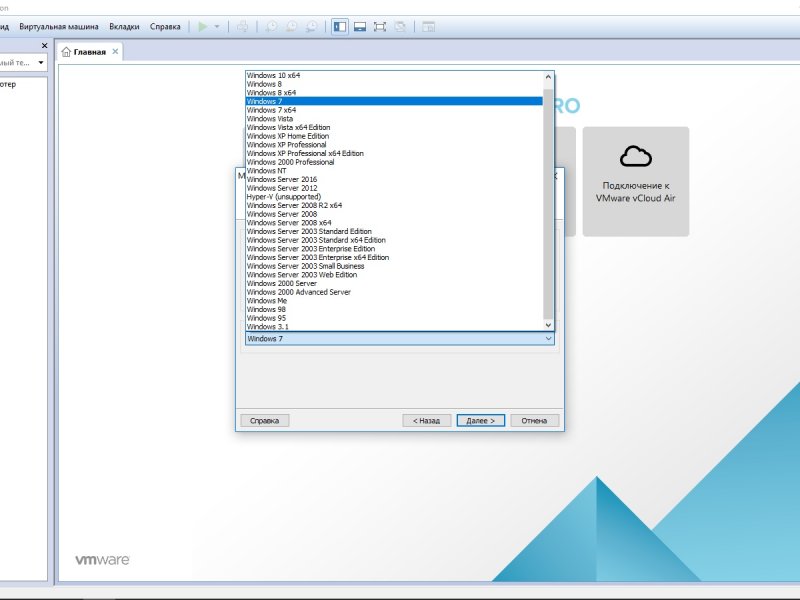
Task: Select Windows 7 x64 in the list
Action: [x=394, y=110]
